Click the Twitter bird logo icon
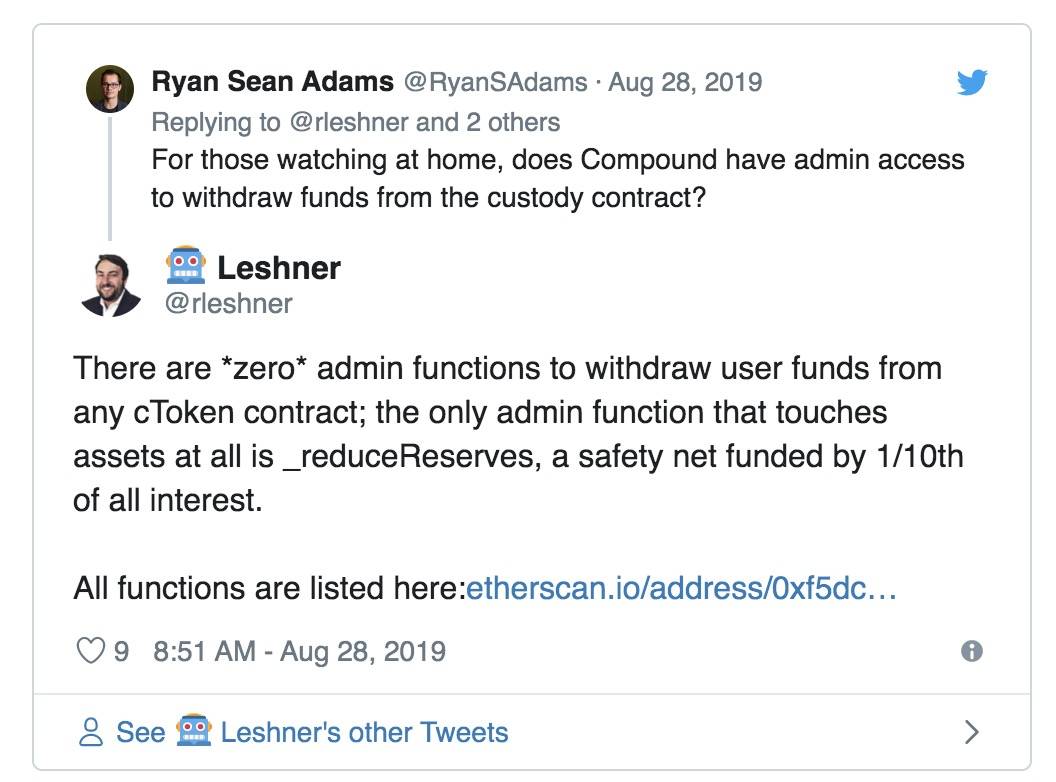 pos(972,82)
